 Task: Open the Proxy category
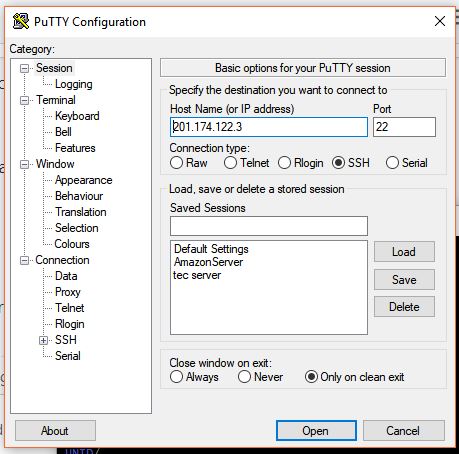tap(68, 292)
